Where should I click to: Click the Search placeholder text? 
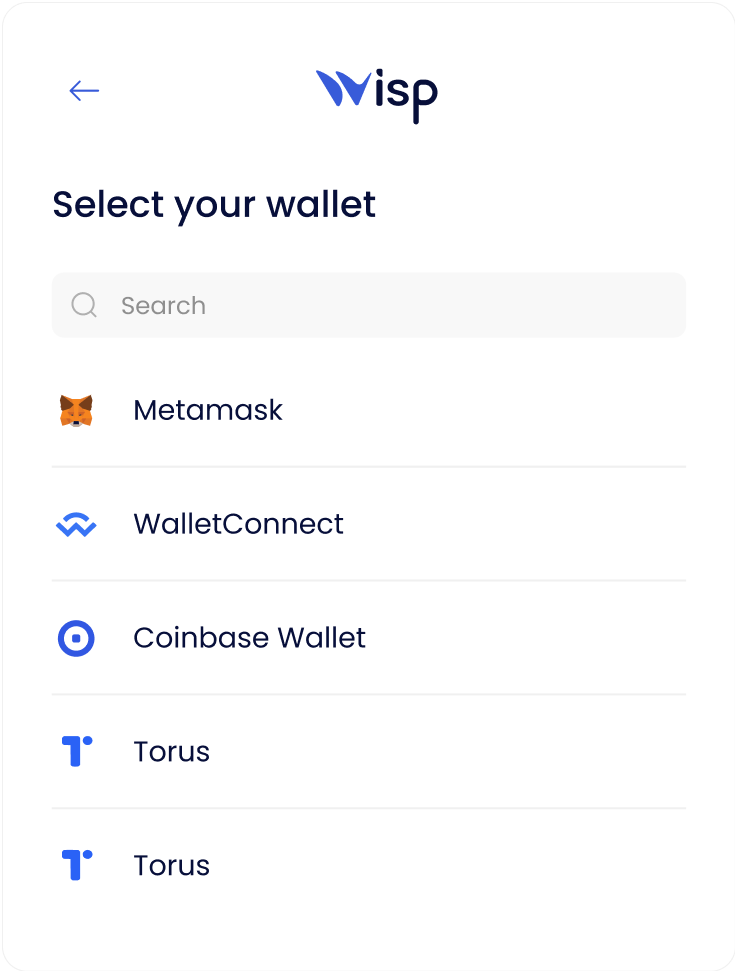coord(163,305)
